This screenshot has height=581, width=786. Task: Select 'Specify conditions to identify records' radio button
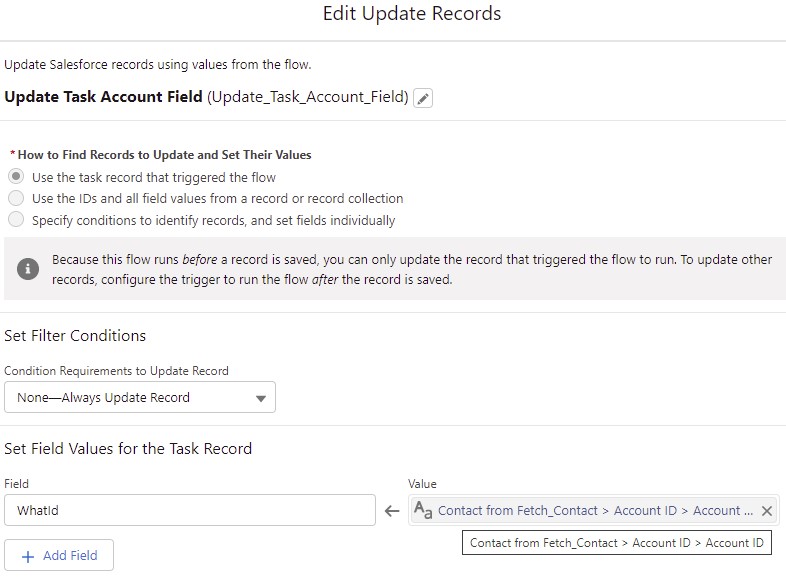coord(16,220)
